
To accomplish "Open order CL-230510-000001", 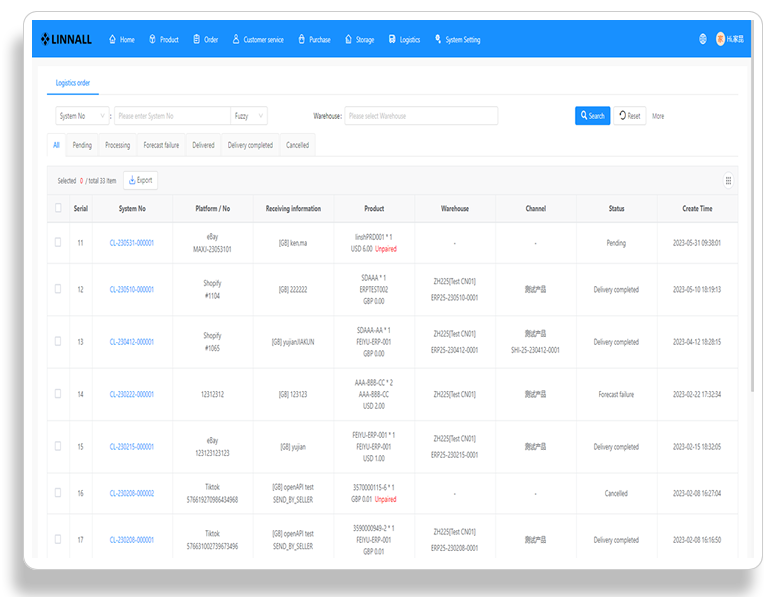I will point(132,289).
